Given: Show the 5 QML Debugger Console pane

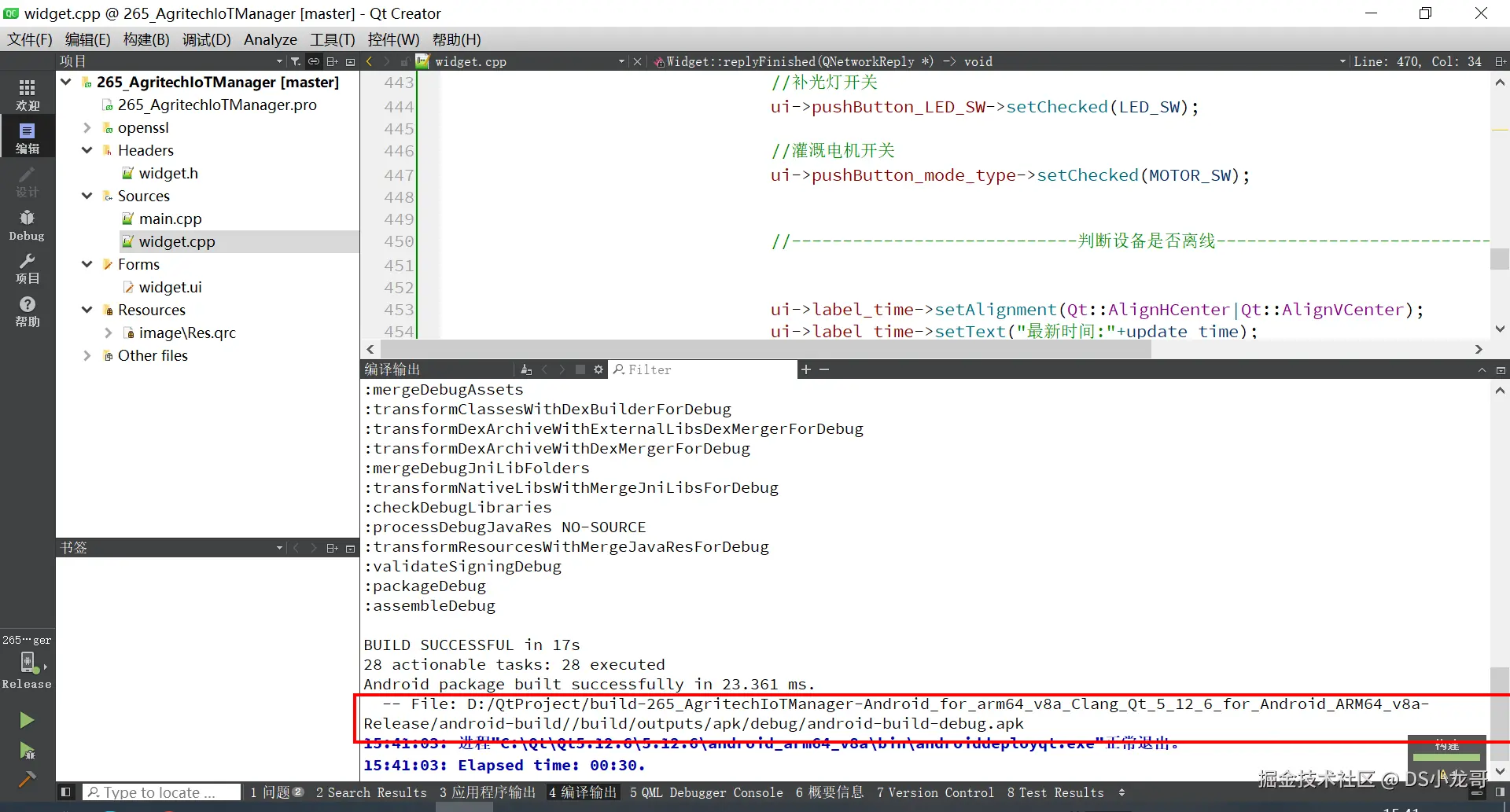Looking at the screenshot, I should pos(706,792).
